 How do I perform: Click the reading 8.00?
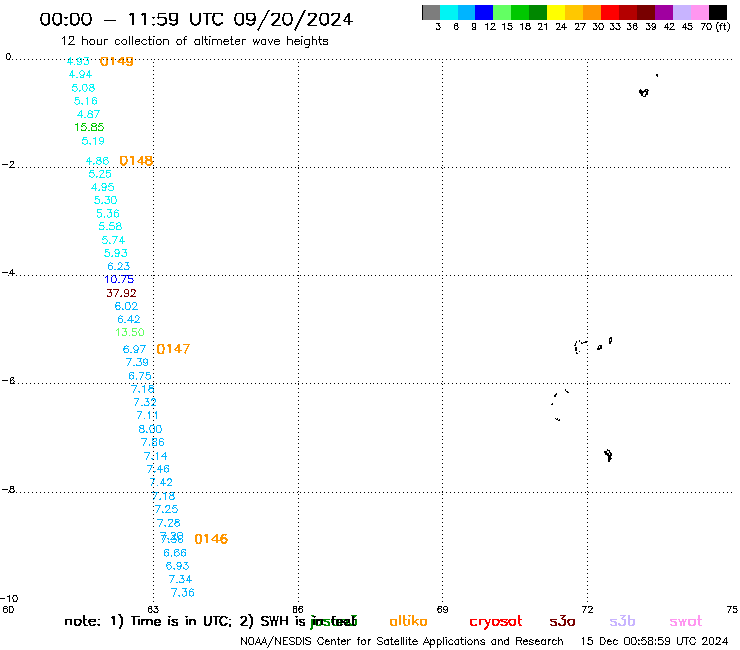150,429
